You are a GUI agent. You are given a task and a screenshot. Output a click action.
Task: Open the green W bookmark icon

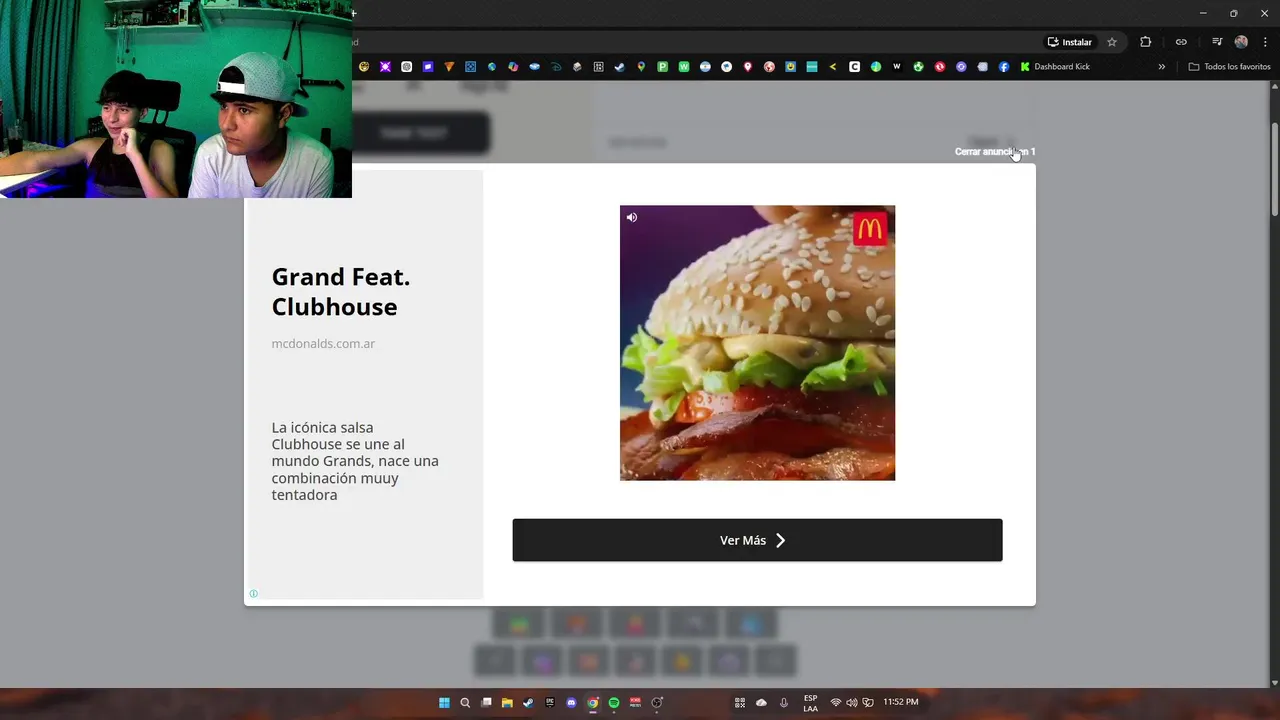(684, 67)
